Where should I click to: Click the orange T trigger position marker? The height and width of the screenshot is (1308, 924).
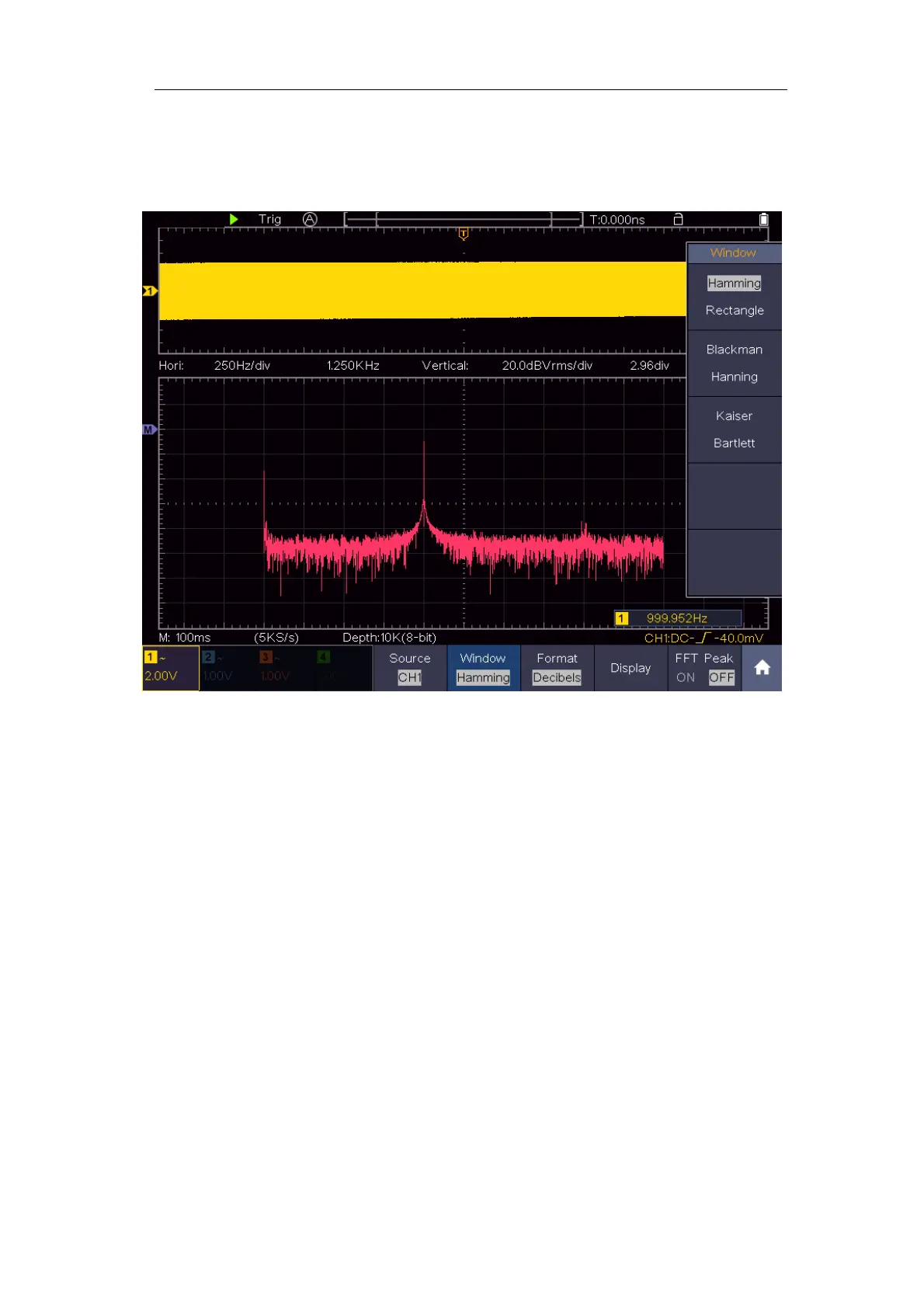(464, 233)
